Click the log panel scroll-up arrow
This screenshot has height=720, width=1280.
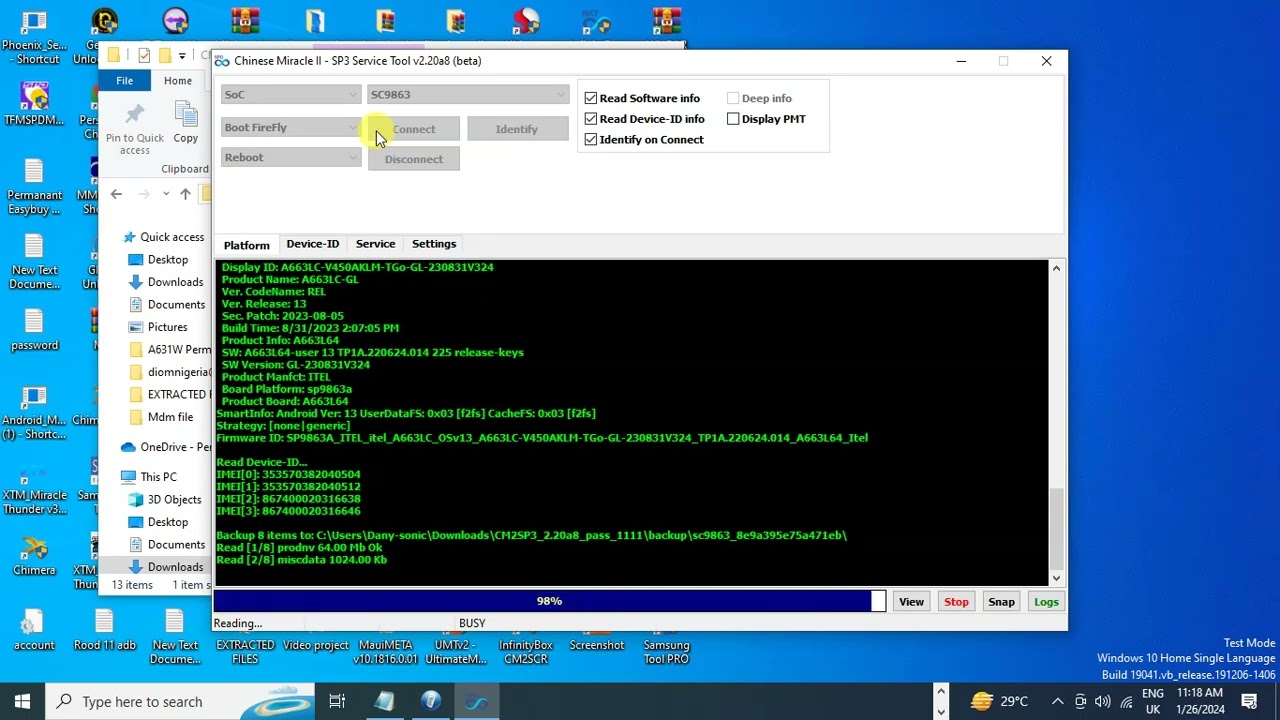[1056, 269]
